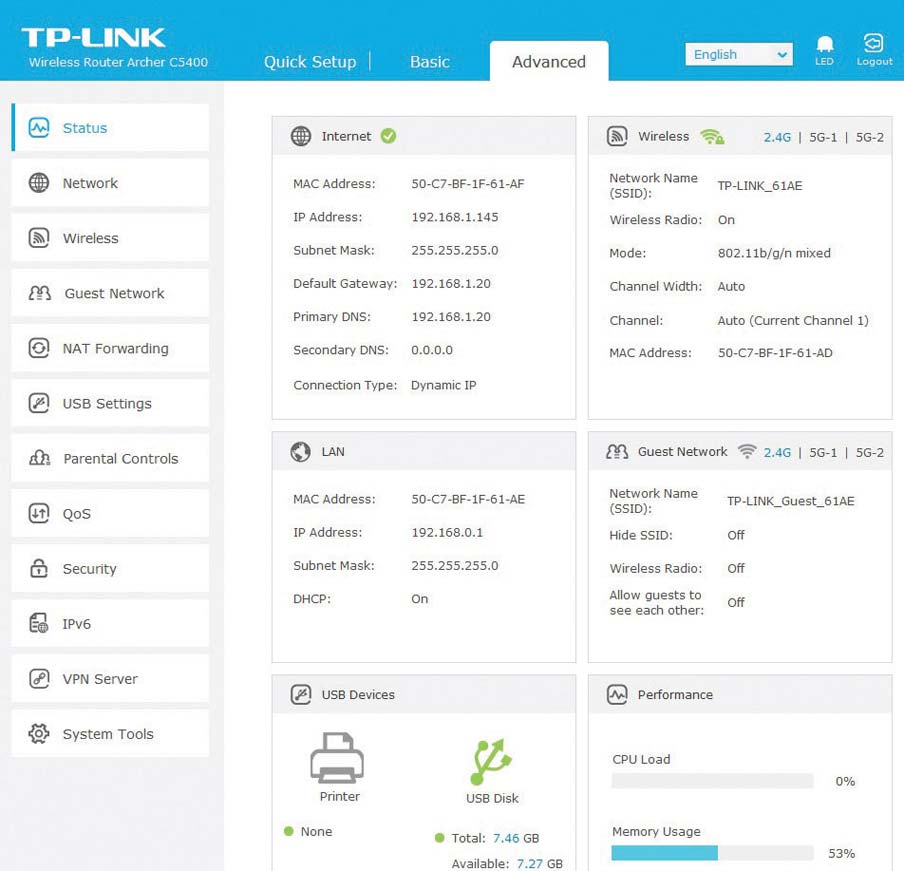904x871 pixels.
Task: Open the Guest Network sidebar item
Action: pyautogui.click(x=110, y=293)
